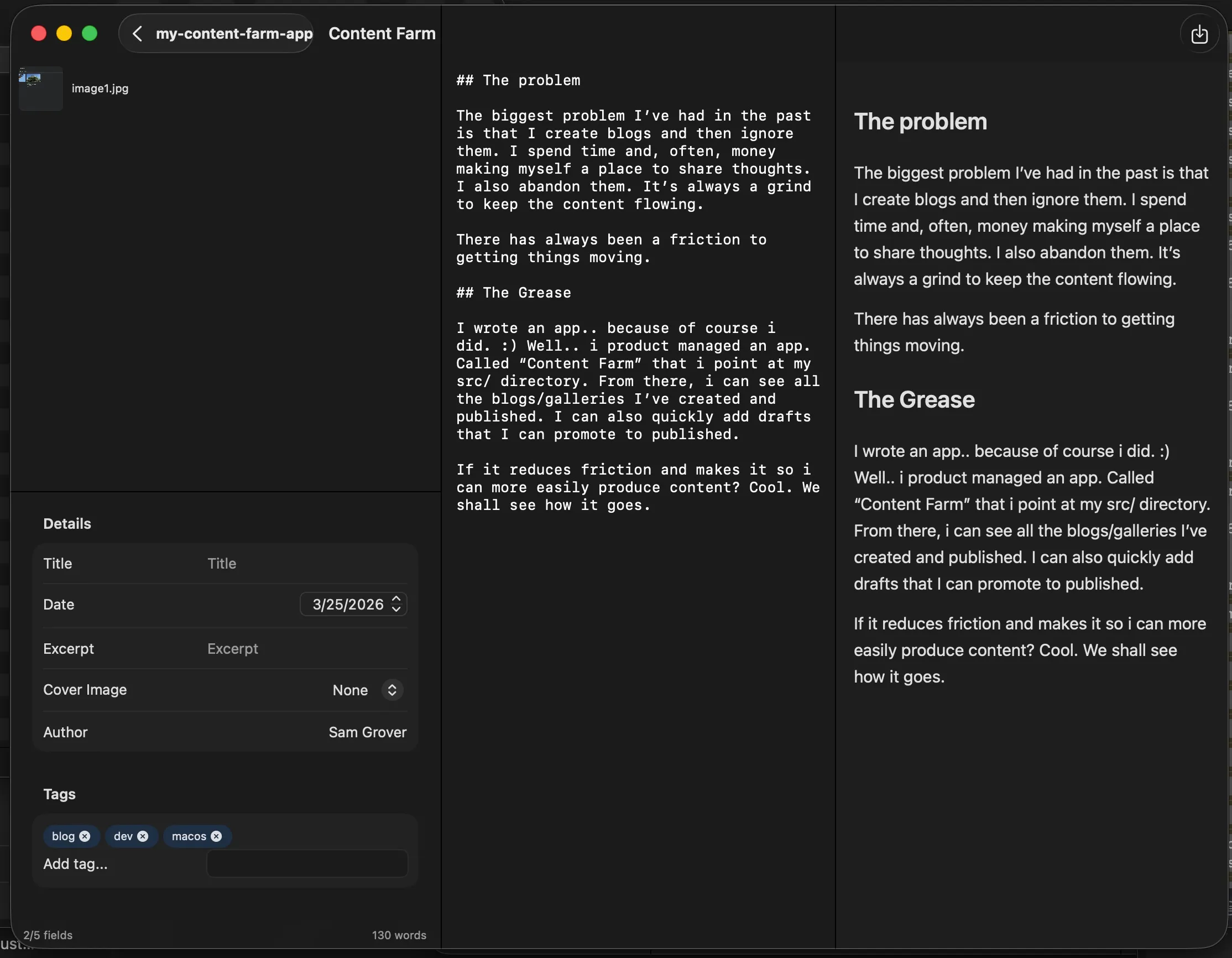
Task: Click the Add tag input box
Action: point(307,864)
